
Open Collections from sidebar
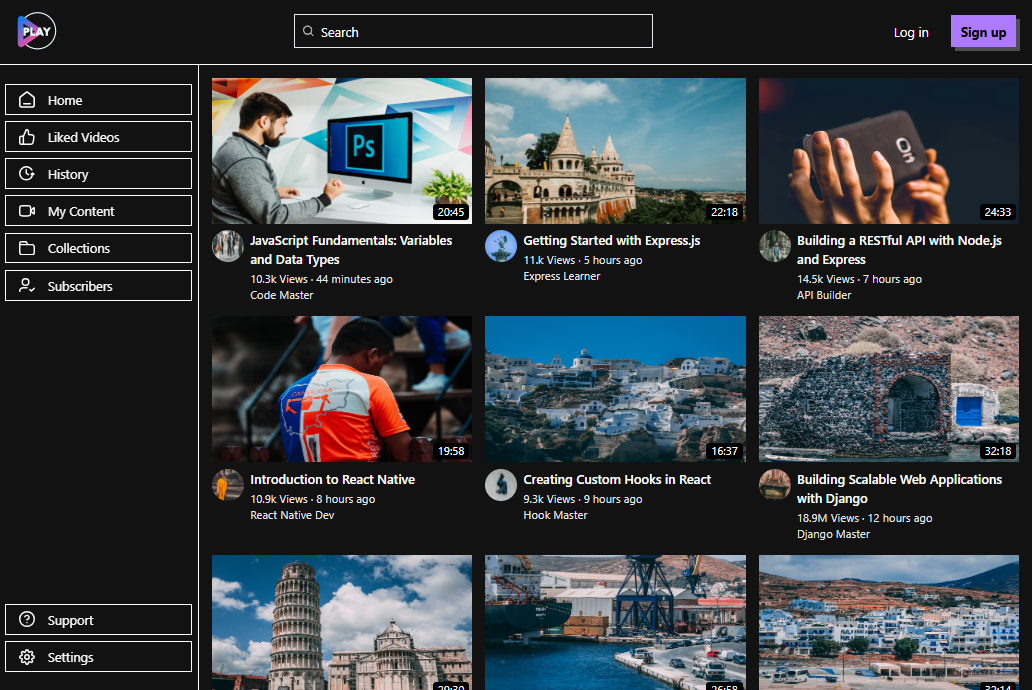pos(98,248)
